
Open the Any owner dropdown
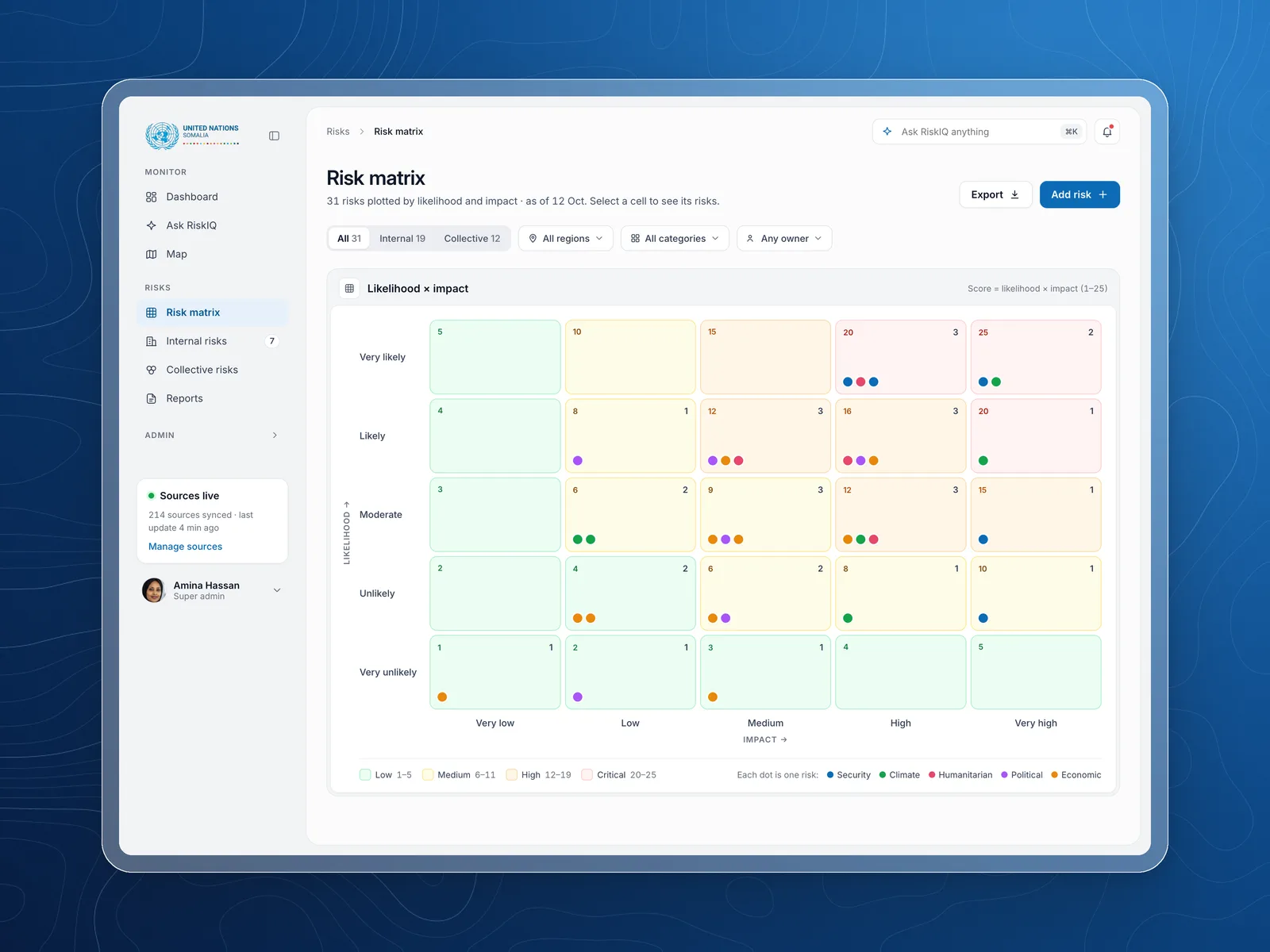point(784,238)
